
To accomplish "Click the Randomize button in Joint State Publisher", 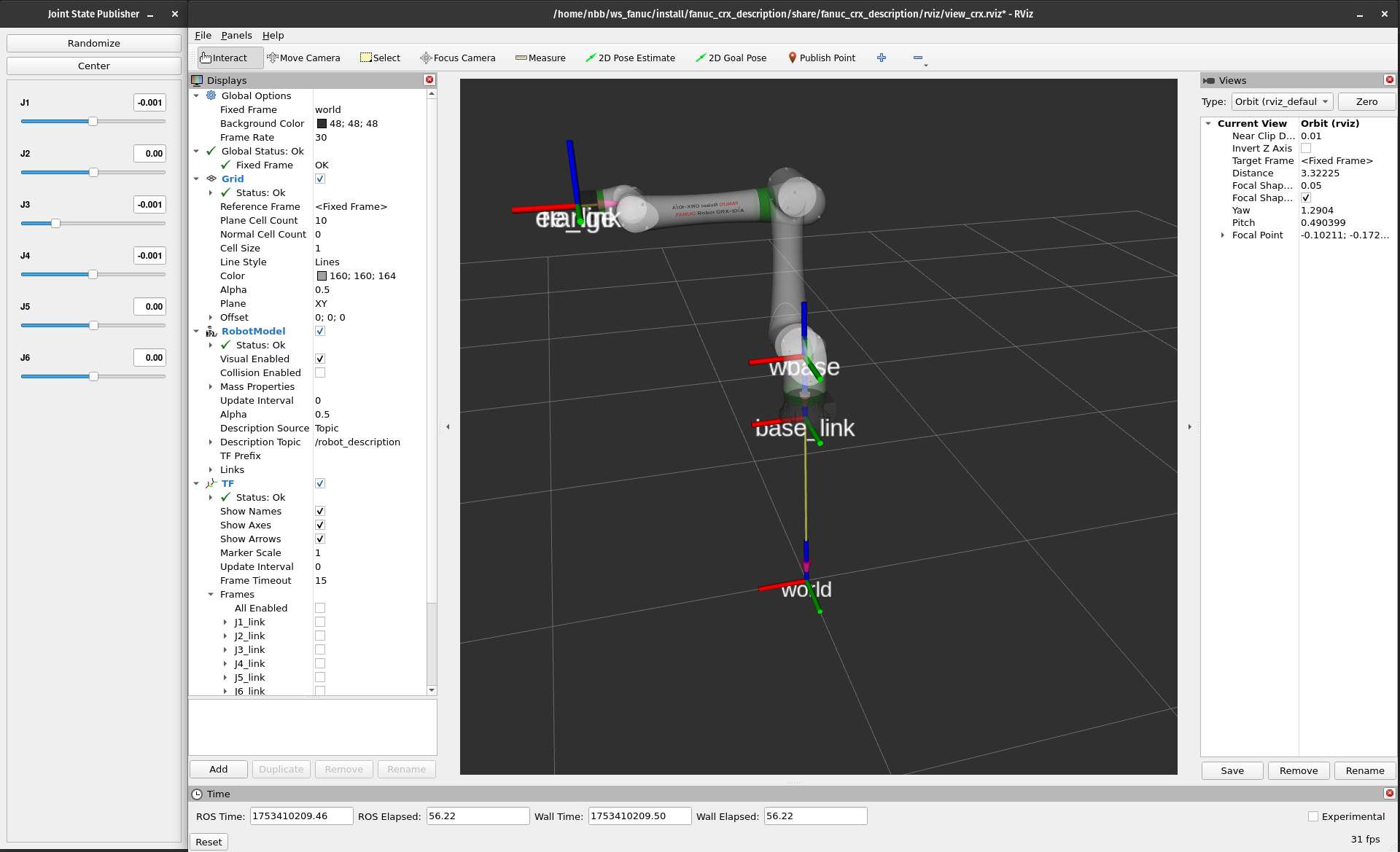I will 93,43.
